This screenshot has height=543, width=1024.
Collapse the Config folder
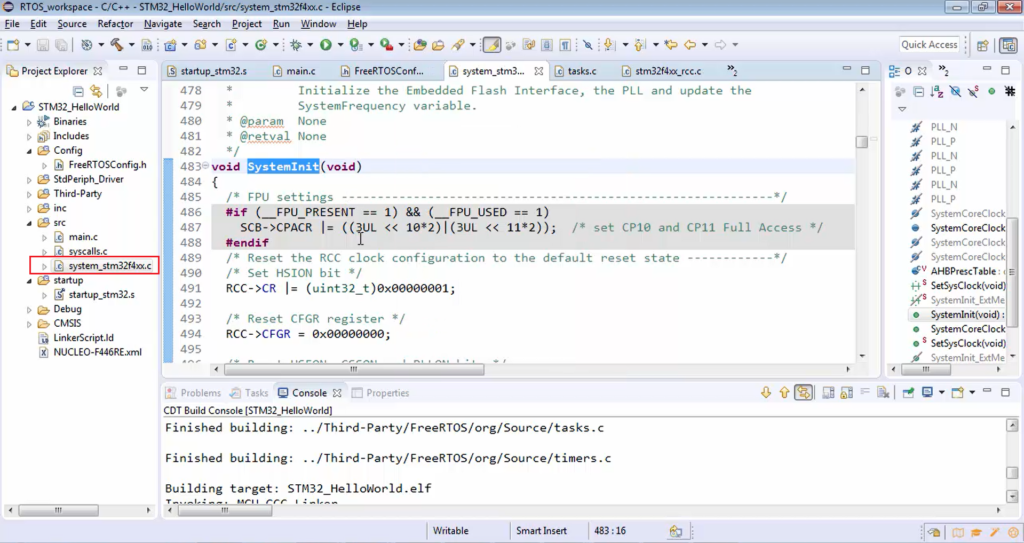[x=29, y=150]
